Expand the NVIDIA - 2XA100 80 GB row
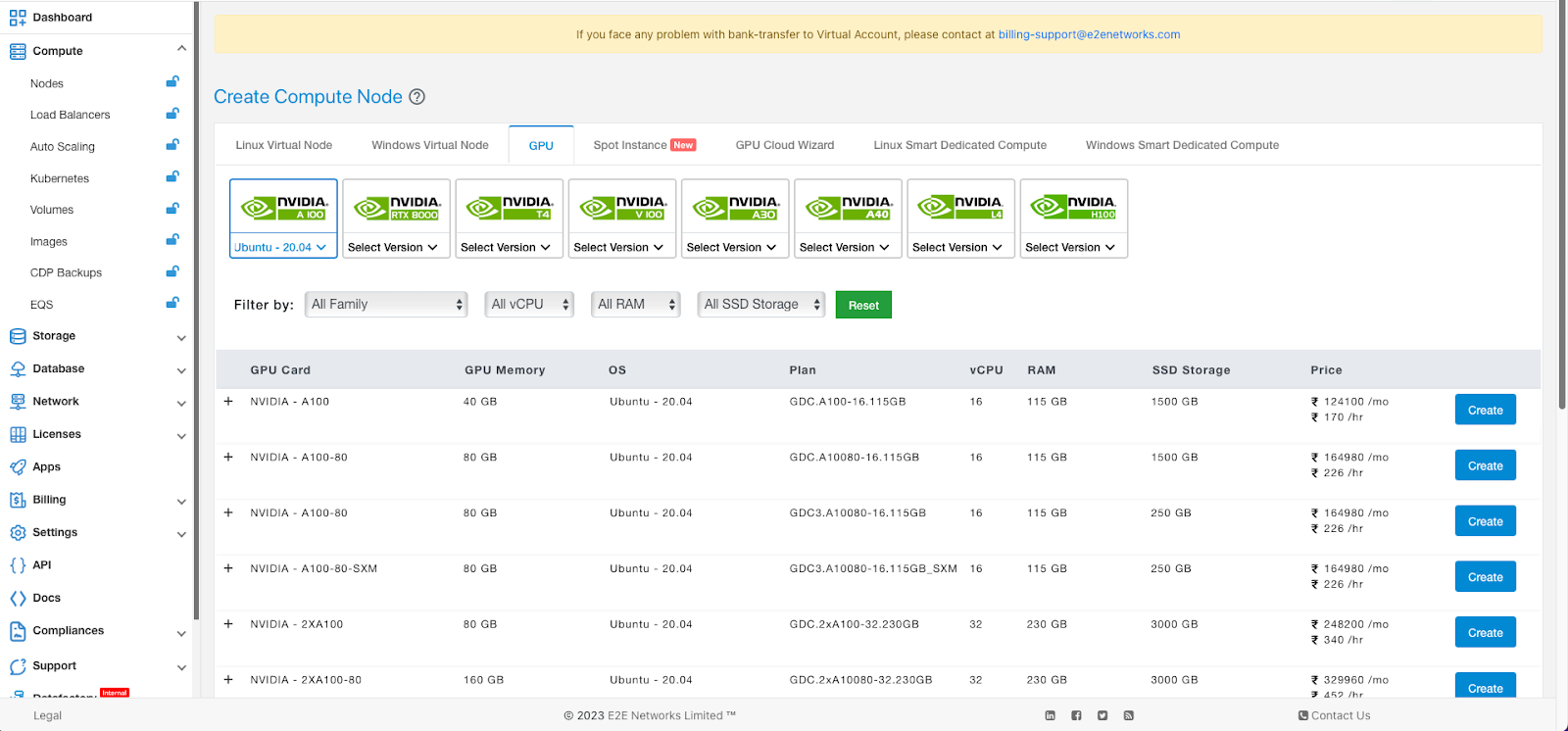This screenshot has width=1568, height=731. pos(228,624)
